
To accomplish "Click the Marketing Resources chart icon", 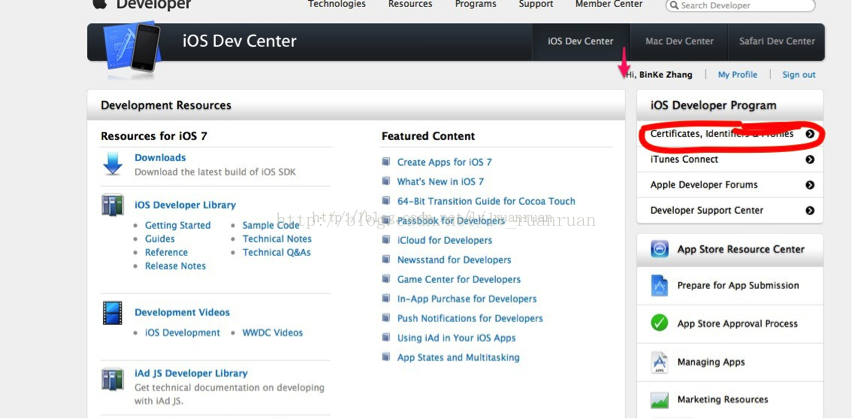I will point(659,400).
